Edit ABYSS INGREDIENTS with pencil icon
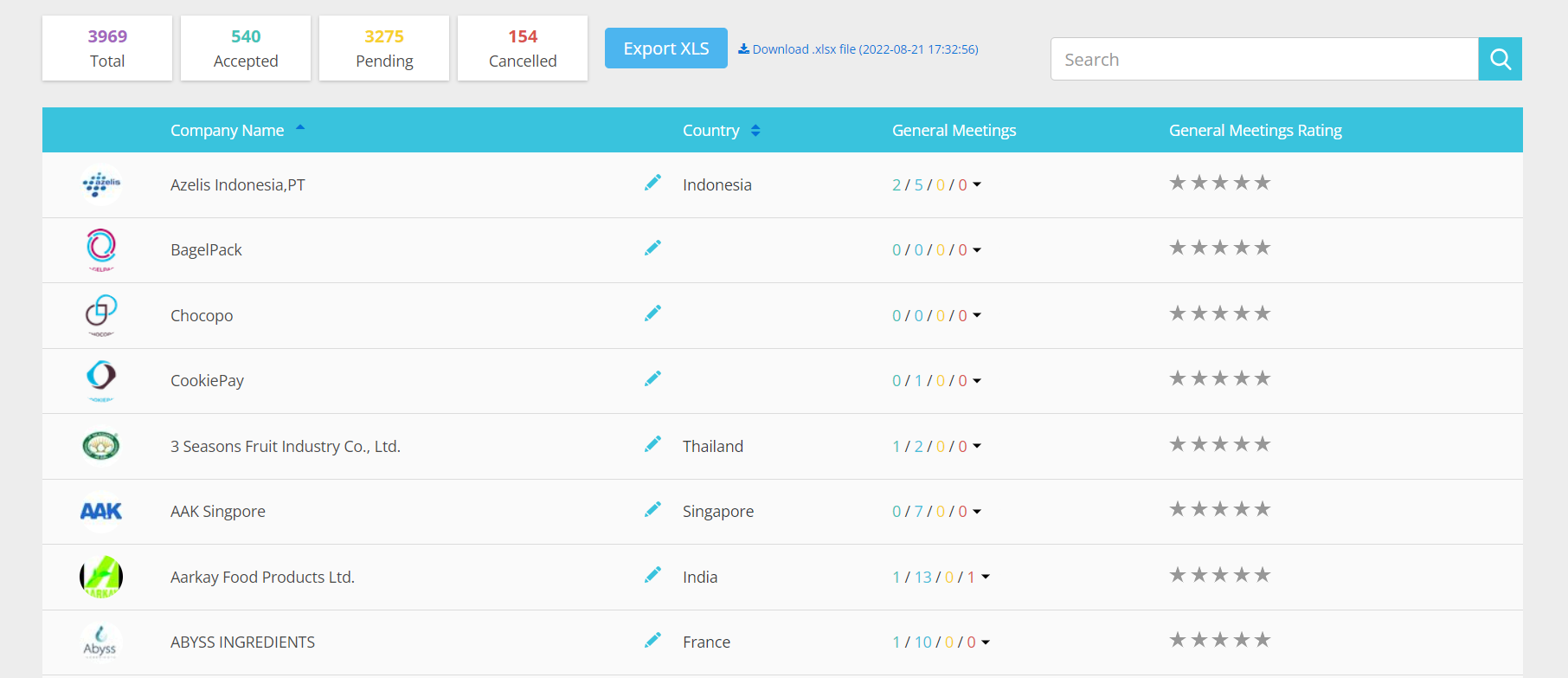This screenshot has height=678, width=1568. coord(652,640)
